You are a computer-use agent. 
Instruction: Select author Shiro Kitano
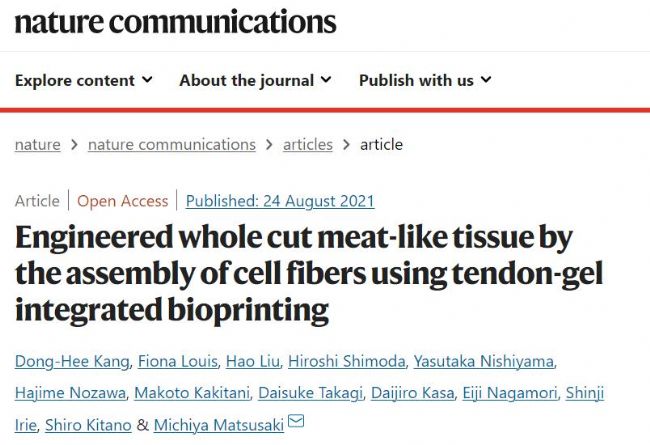[89, 425]
